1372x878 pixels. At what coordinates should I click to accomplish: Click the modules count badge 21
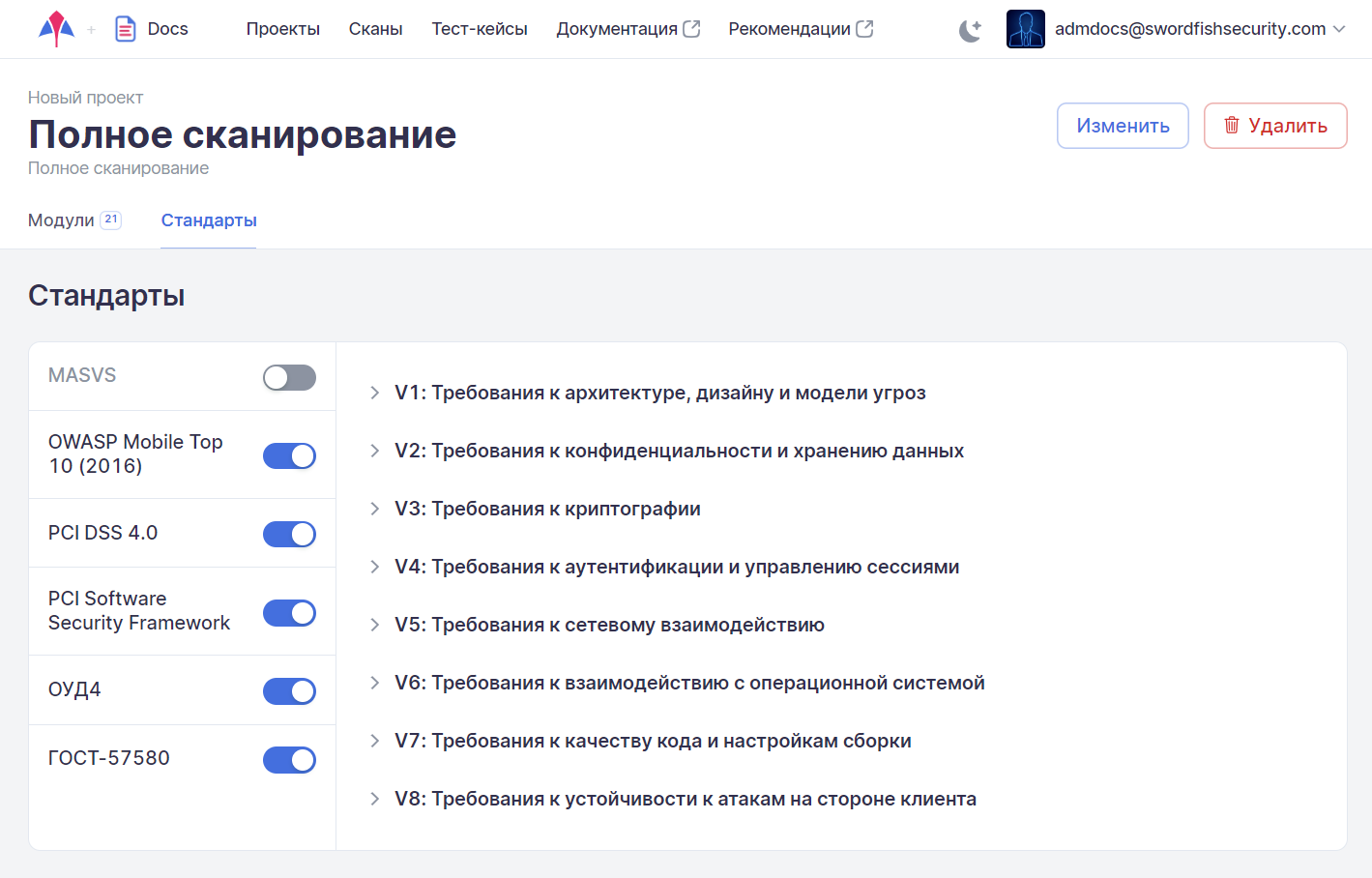[111, 219]
